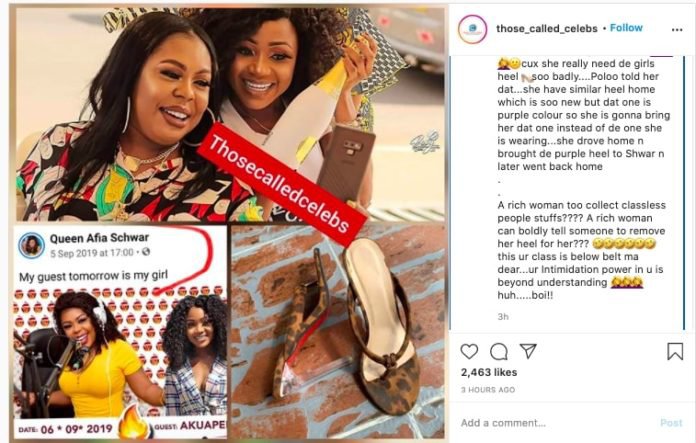
Task: Share post using paper plane icon
Action: click(x=528, y=351)
